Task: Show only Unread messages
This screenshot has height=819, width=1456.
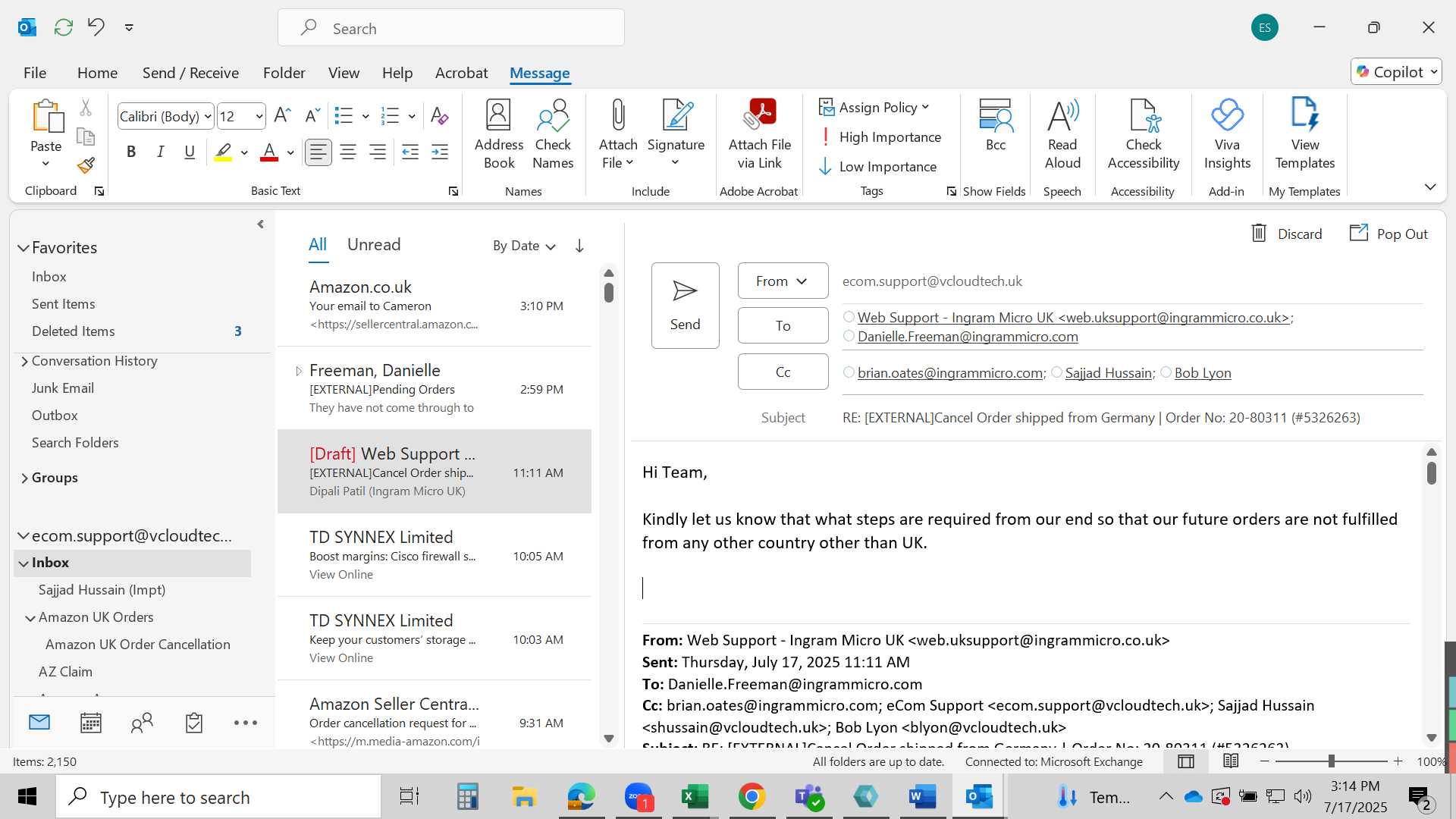Action: [x=374, y=244]
